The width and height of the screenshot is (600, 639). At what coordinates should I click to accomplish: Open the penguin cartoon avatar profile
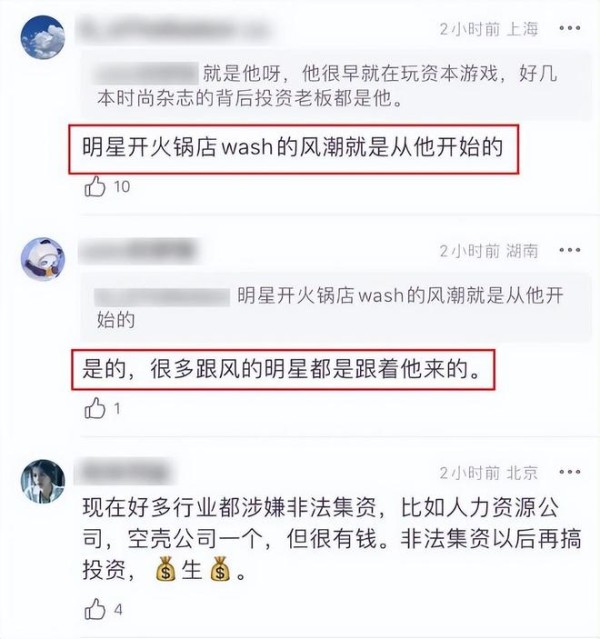(43, 259)
